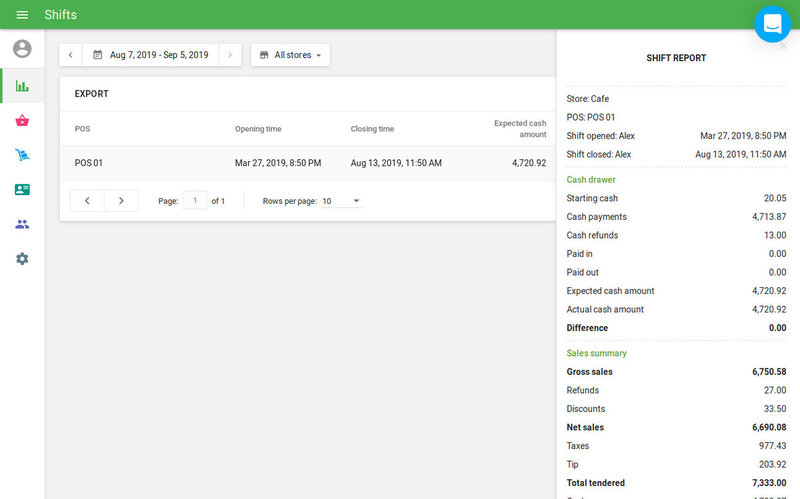This screenshot has width=800, height=499.
Task: Expand the Rows per page dropdown
Action: [341, 201]
